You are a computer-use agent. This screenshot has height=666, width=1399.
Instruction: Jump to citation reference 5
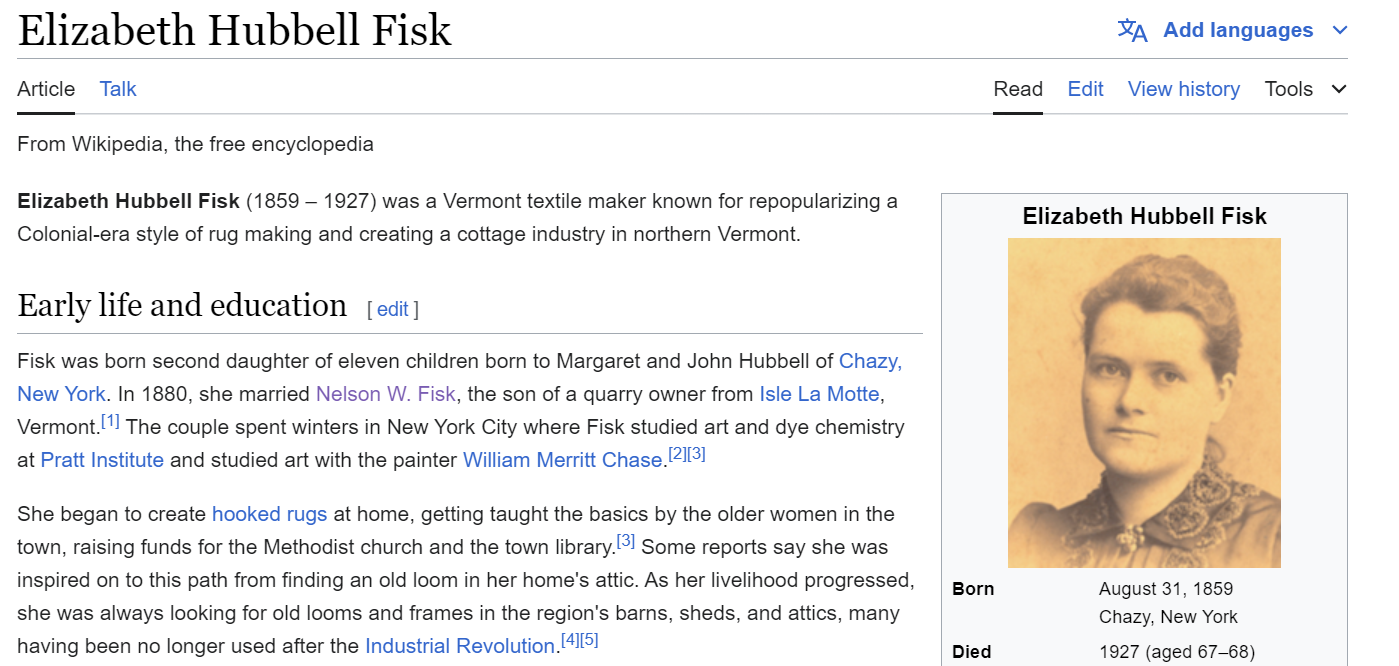click(588, 640)
